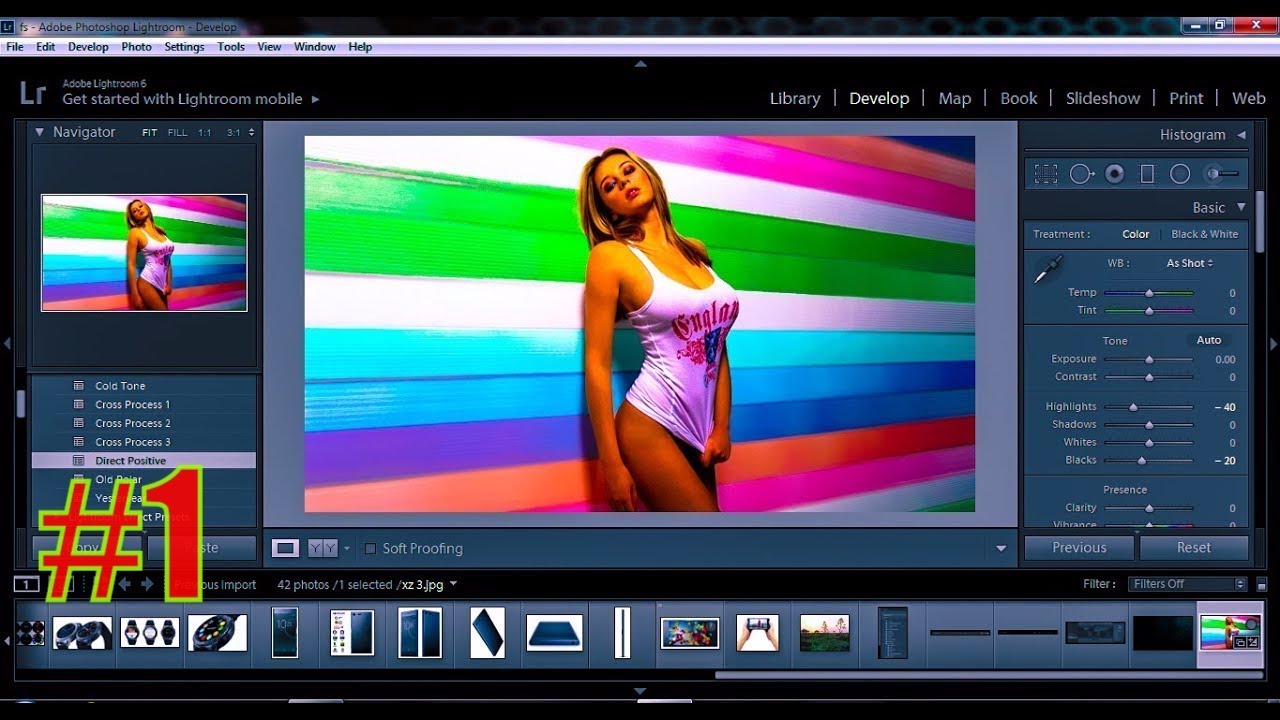Expand the Histogram panel triangle
This screenshot has height=720, width=1280.
pos(1241,134)
